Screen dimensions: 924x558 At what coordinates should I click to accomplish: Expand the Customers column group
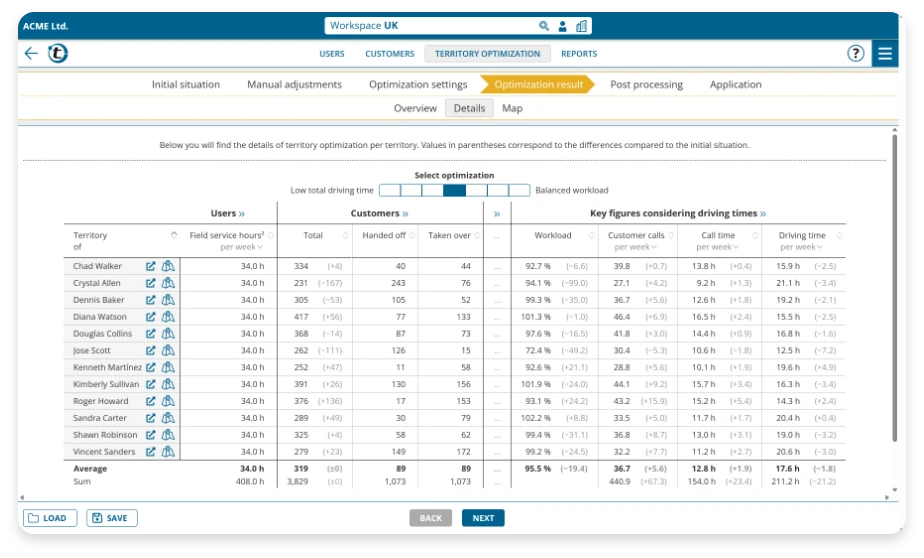(405, 214)
